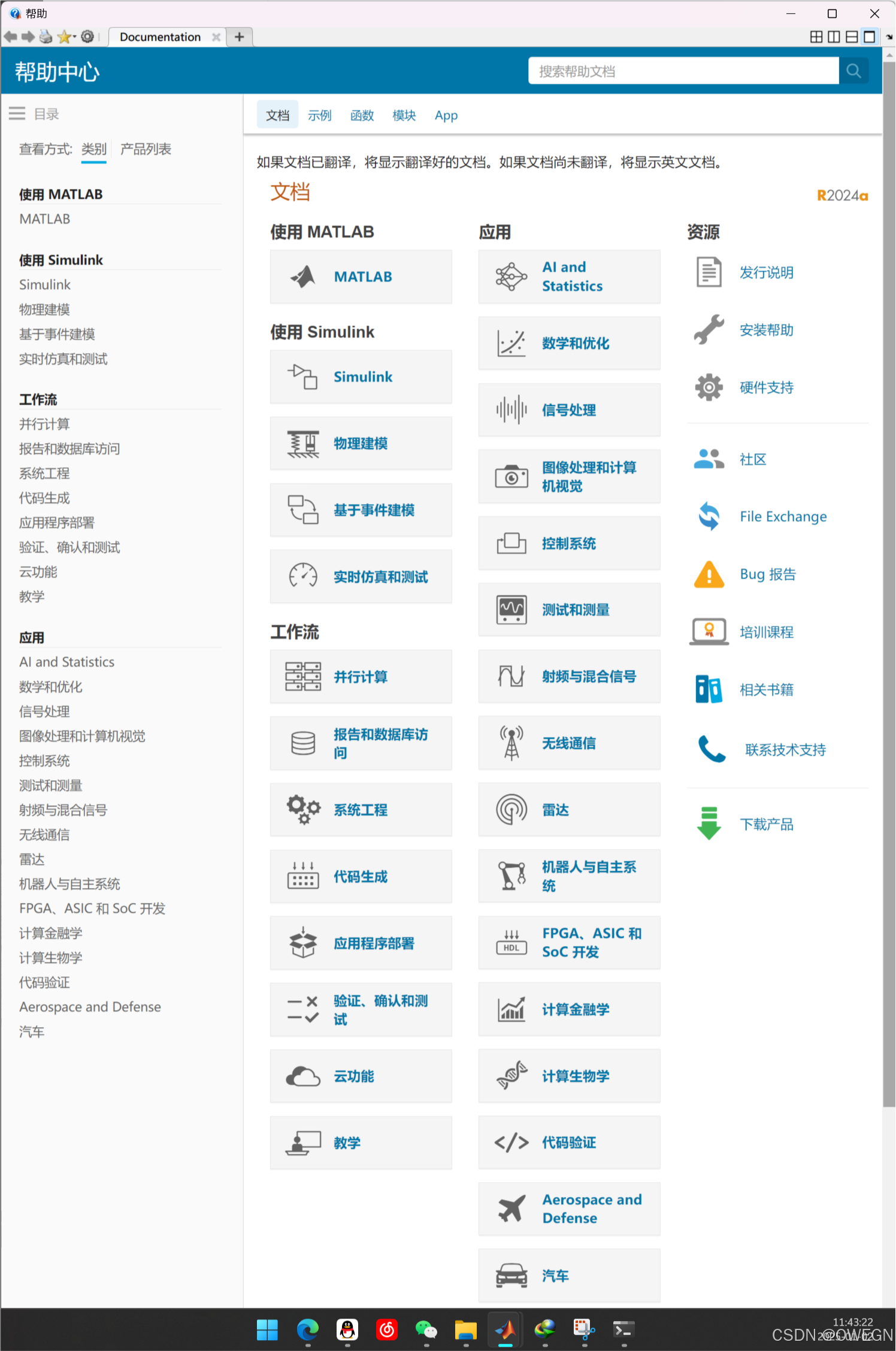
Task: Open 硬件支持 resource link
Action: pyautogui.click(x=766, y=387)
